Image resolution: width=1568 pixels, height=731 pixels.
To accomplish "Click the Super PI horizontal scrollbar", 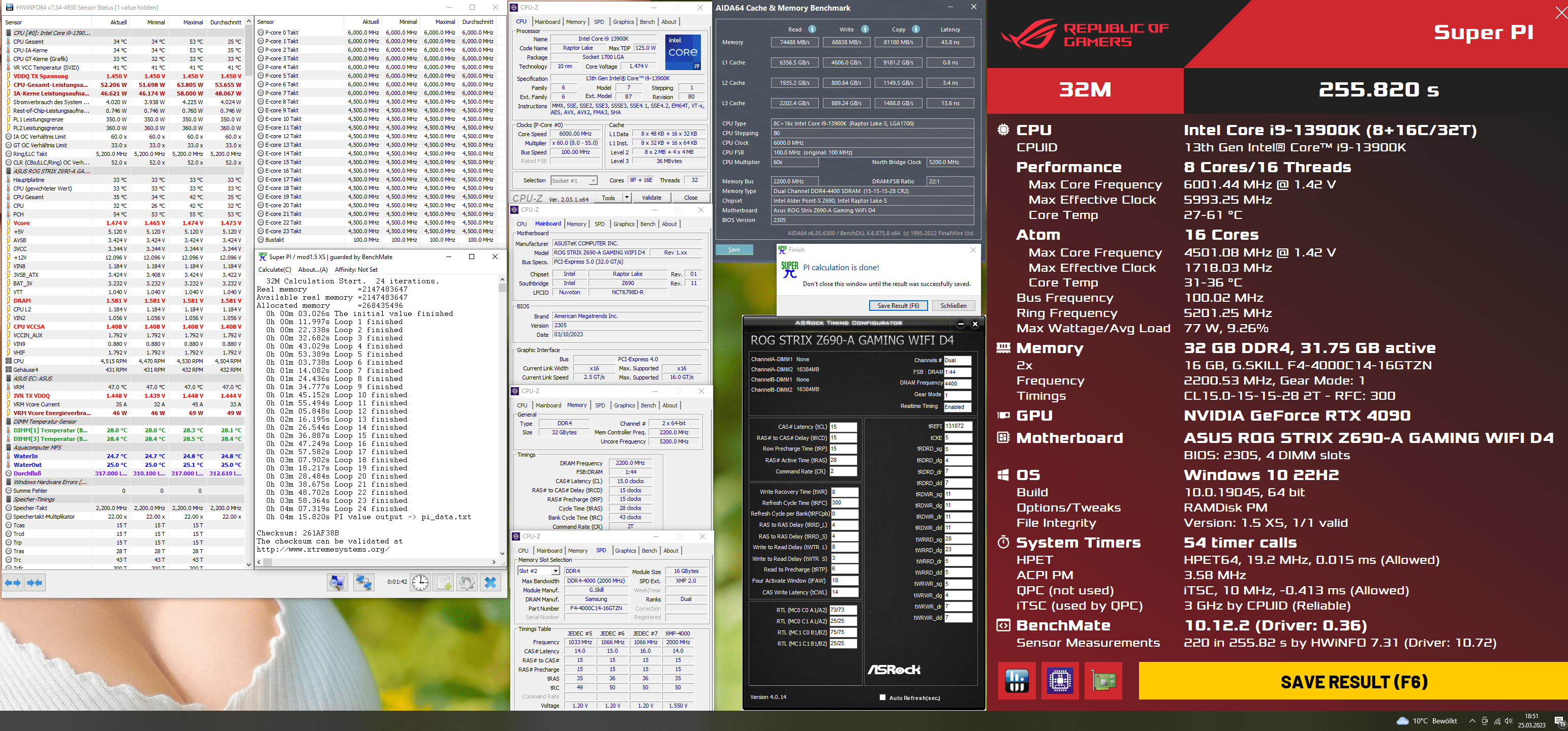I will (378, 562).
